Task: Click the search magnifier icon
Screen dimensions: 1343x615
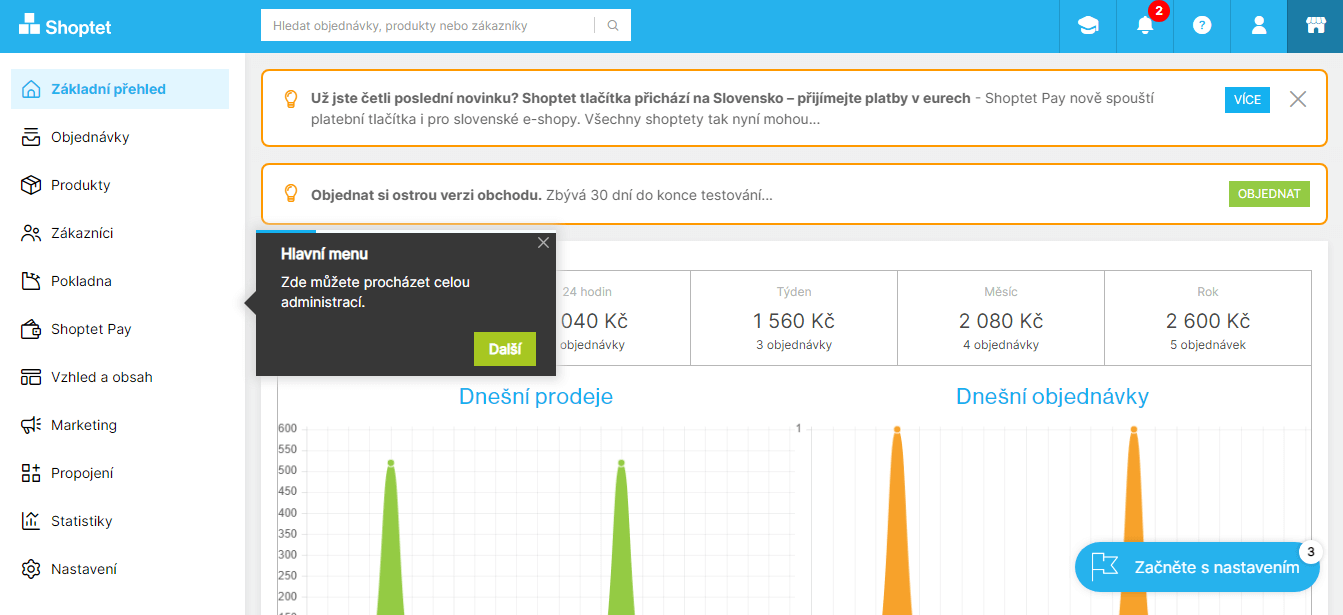Action: coord(613,26)
